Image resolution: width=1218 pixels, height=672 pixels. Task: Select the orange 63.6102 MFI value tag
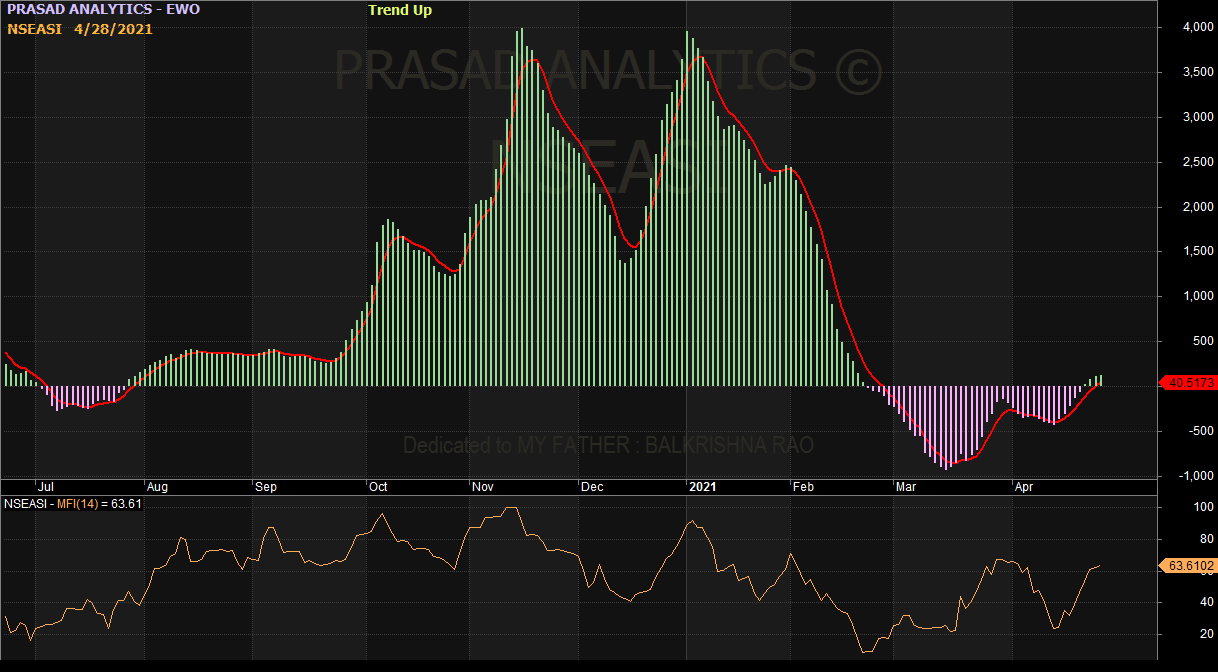click(x=1190, y=566)
